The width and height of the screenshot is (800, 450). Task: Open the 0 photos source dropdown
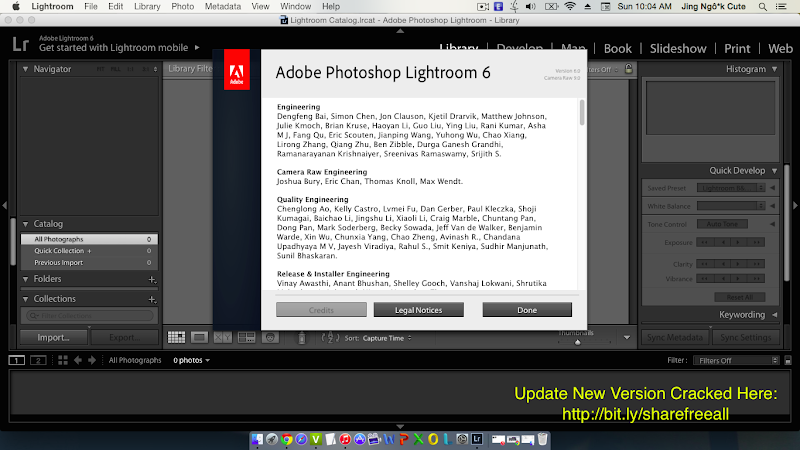tap(191, 360)
